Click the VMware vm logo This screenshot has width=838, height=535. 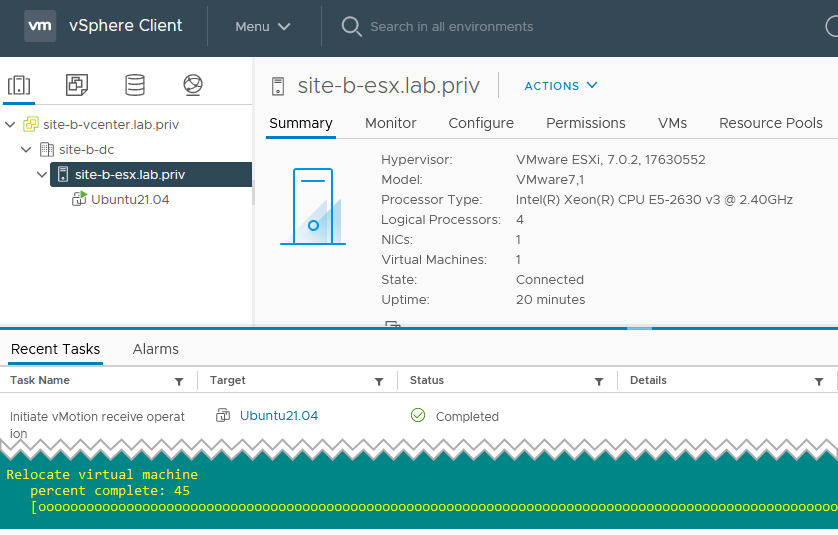(x=40, y=26)
